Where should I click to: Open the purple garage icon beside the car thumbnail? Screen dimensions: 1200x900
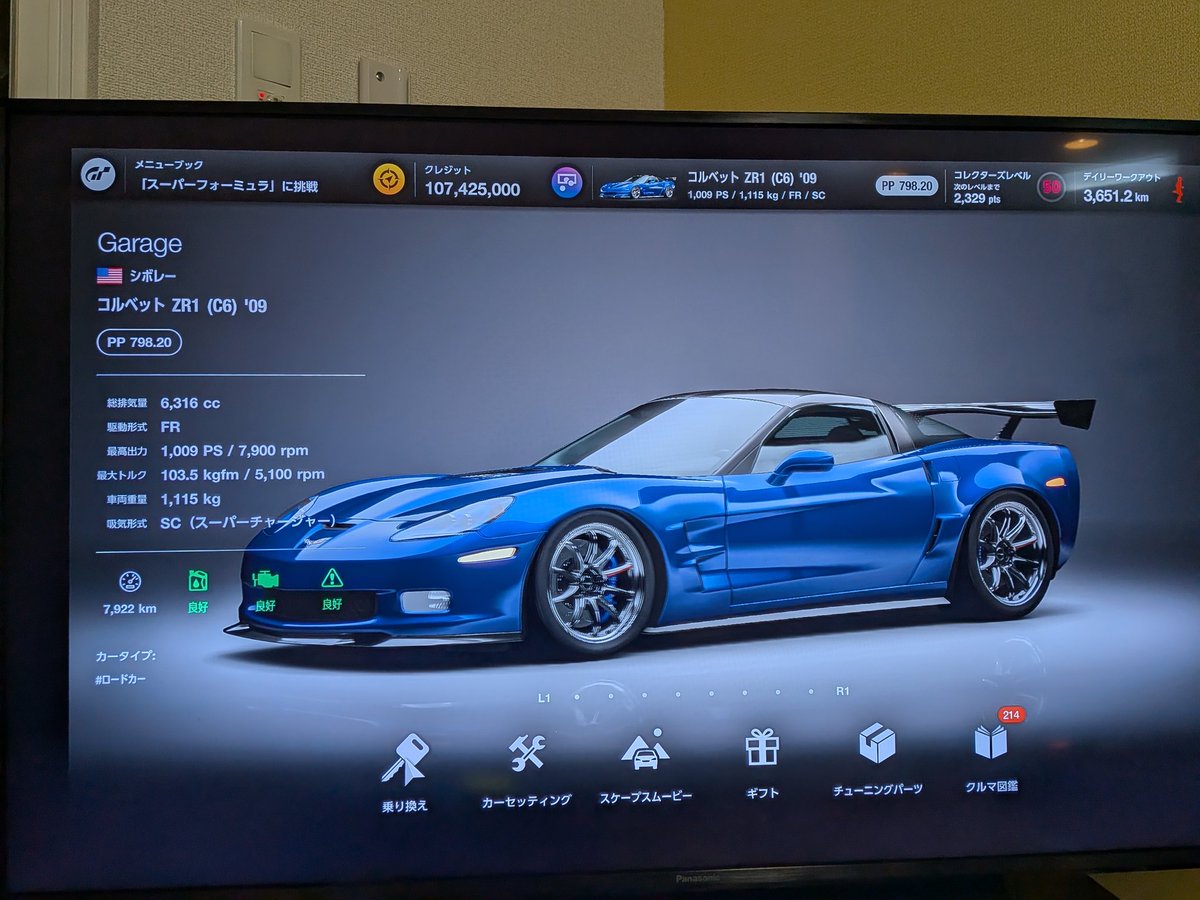coord(567,182)
